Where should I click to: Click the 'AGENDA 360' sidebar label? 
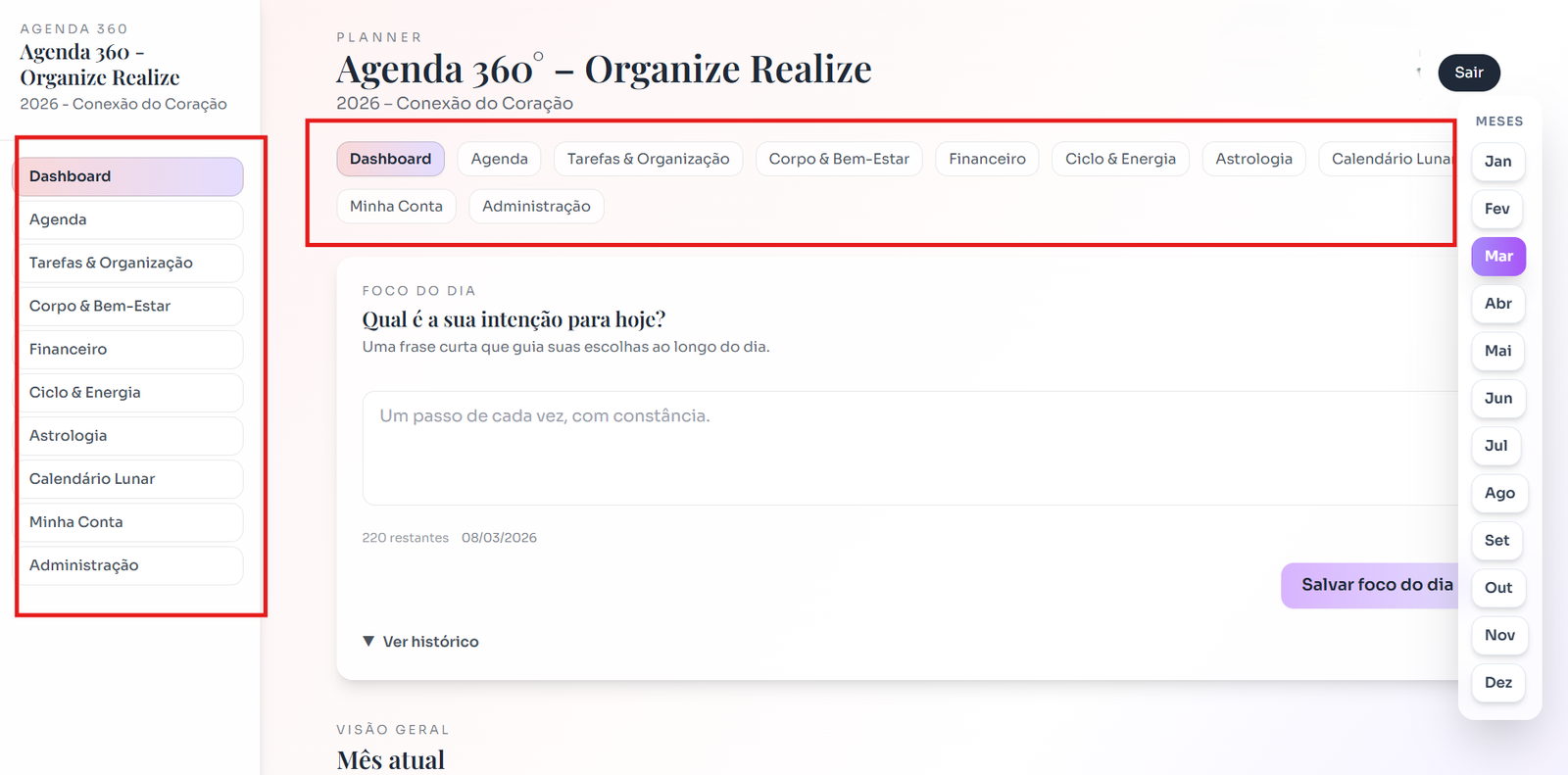point(74,29)
